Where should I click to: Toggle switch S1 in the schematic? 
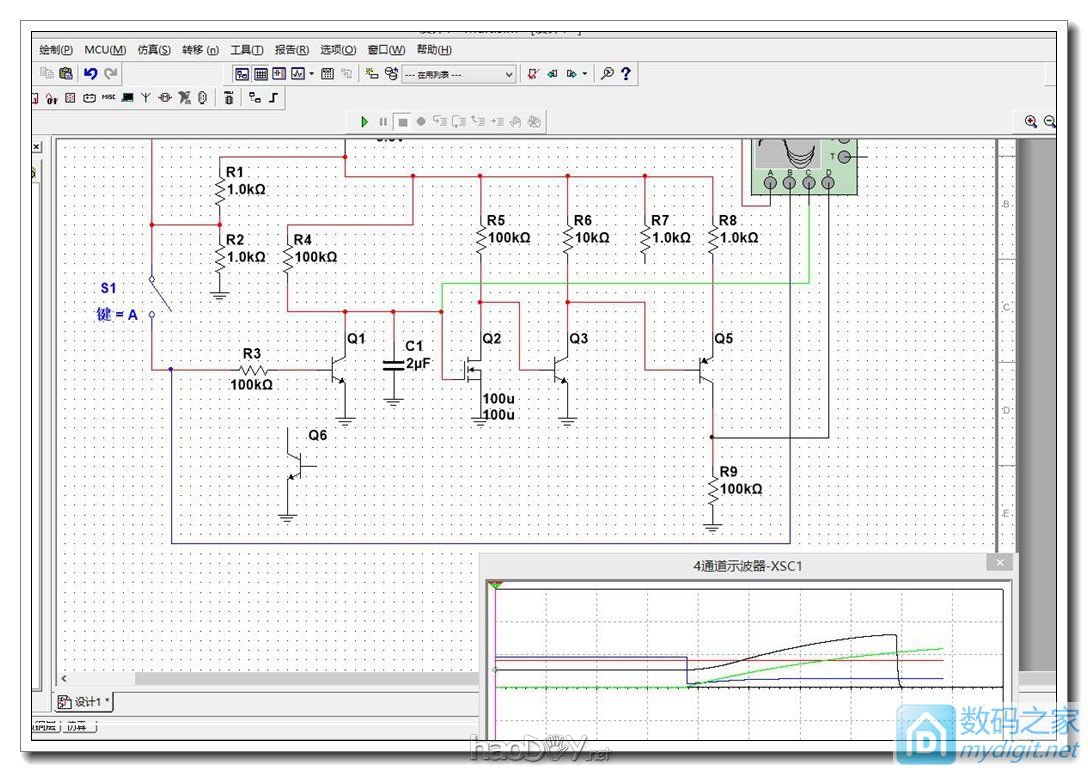[x=160, y=294]
